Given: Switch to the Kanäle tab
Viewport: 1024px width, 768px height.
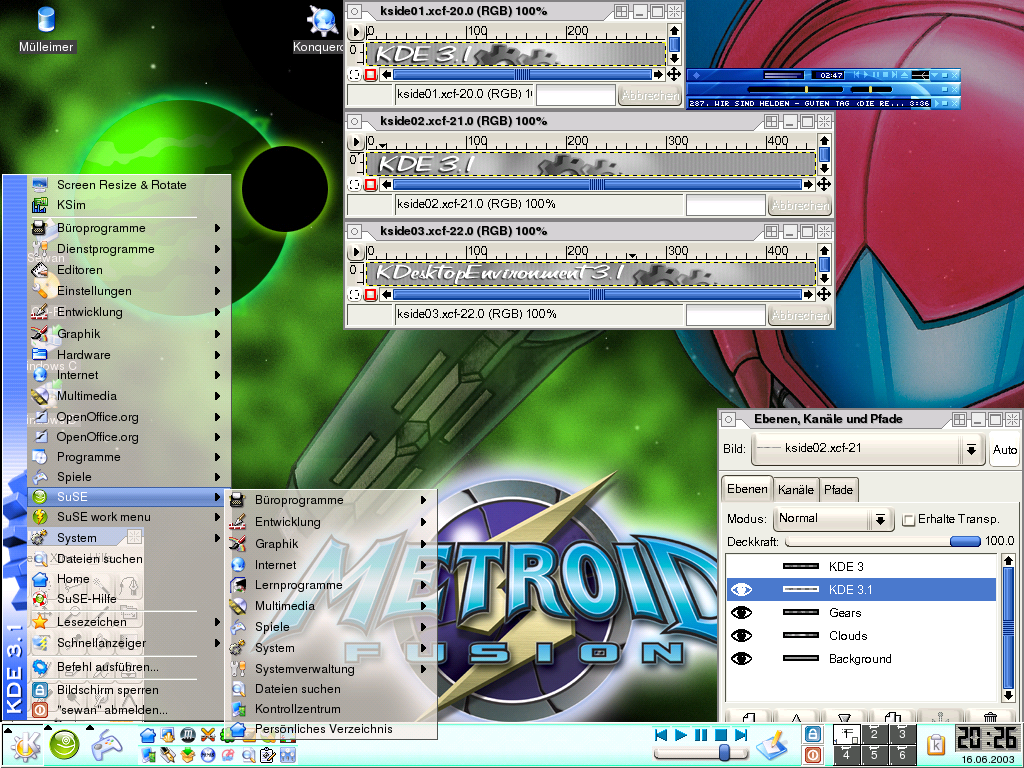Looking at the screenshot, I should pyautogui.click(x=795, y=490).
